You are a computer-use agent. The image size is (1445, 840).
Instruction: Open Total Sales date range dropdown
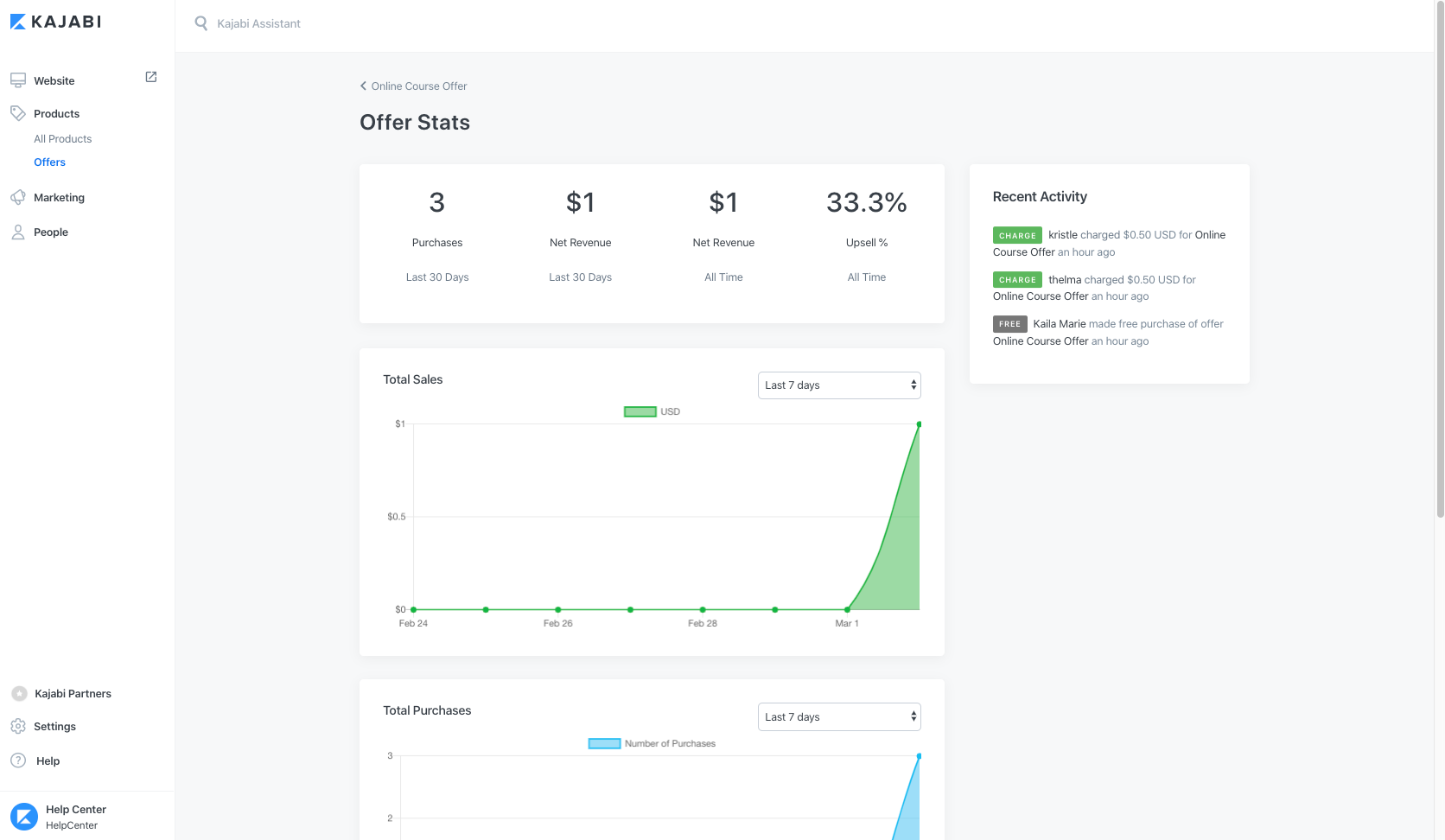pos(839,385)
